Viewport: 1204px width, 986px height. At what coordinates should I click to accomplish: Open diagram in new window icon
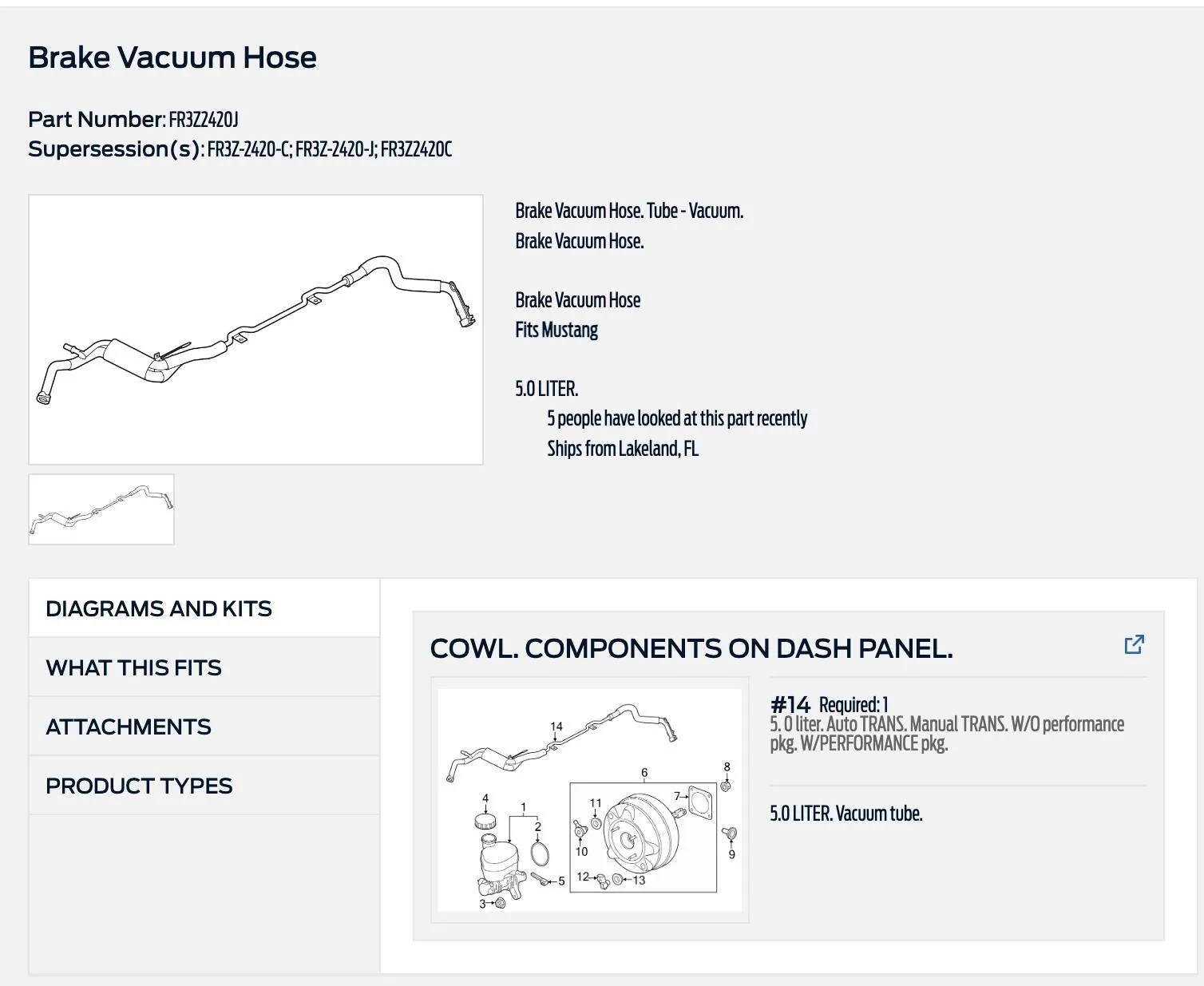(1134, 644)
